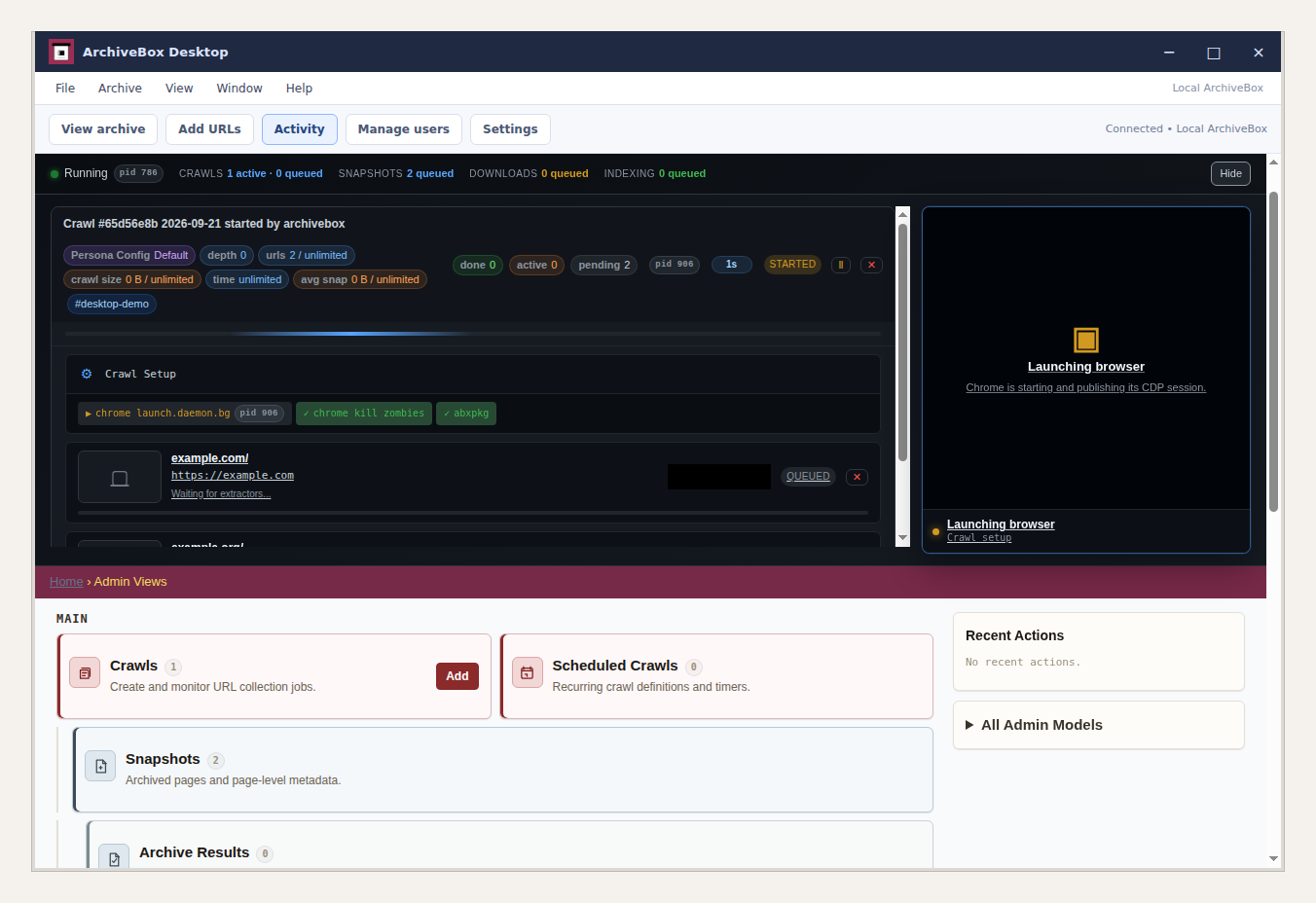Click the crawl list vertical scrollbar
The height and width of the screenshot is (903, 1316).
coord(902,343)
